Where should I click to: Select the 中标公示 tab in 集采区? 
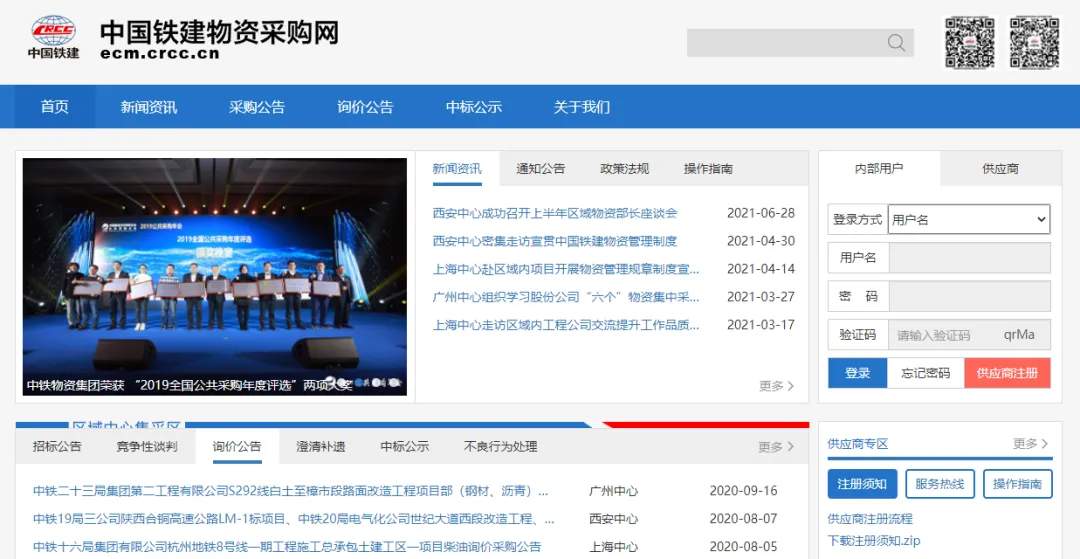[x=405, y=447]
